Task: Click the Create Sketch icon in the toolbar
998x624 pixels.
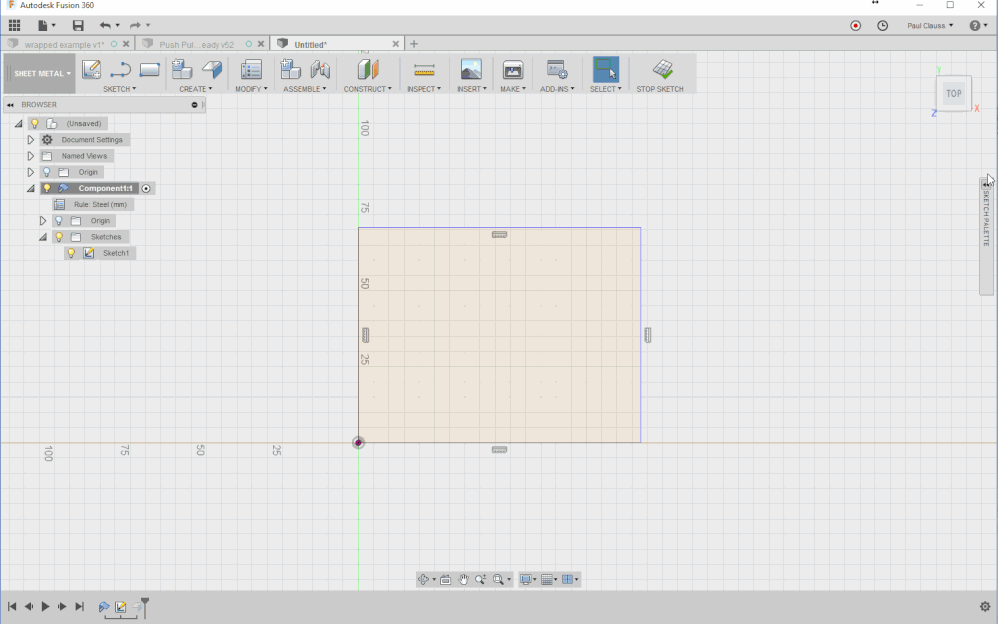Action: coord(92,69)
